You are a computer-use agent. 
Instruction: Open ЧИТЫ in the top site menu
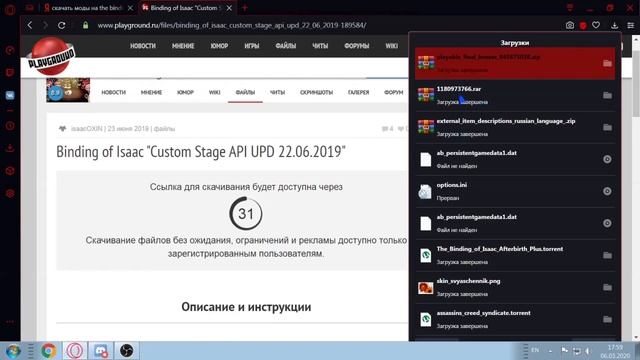point(320,46)
